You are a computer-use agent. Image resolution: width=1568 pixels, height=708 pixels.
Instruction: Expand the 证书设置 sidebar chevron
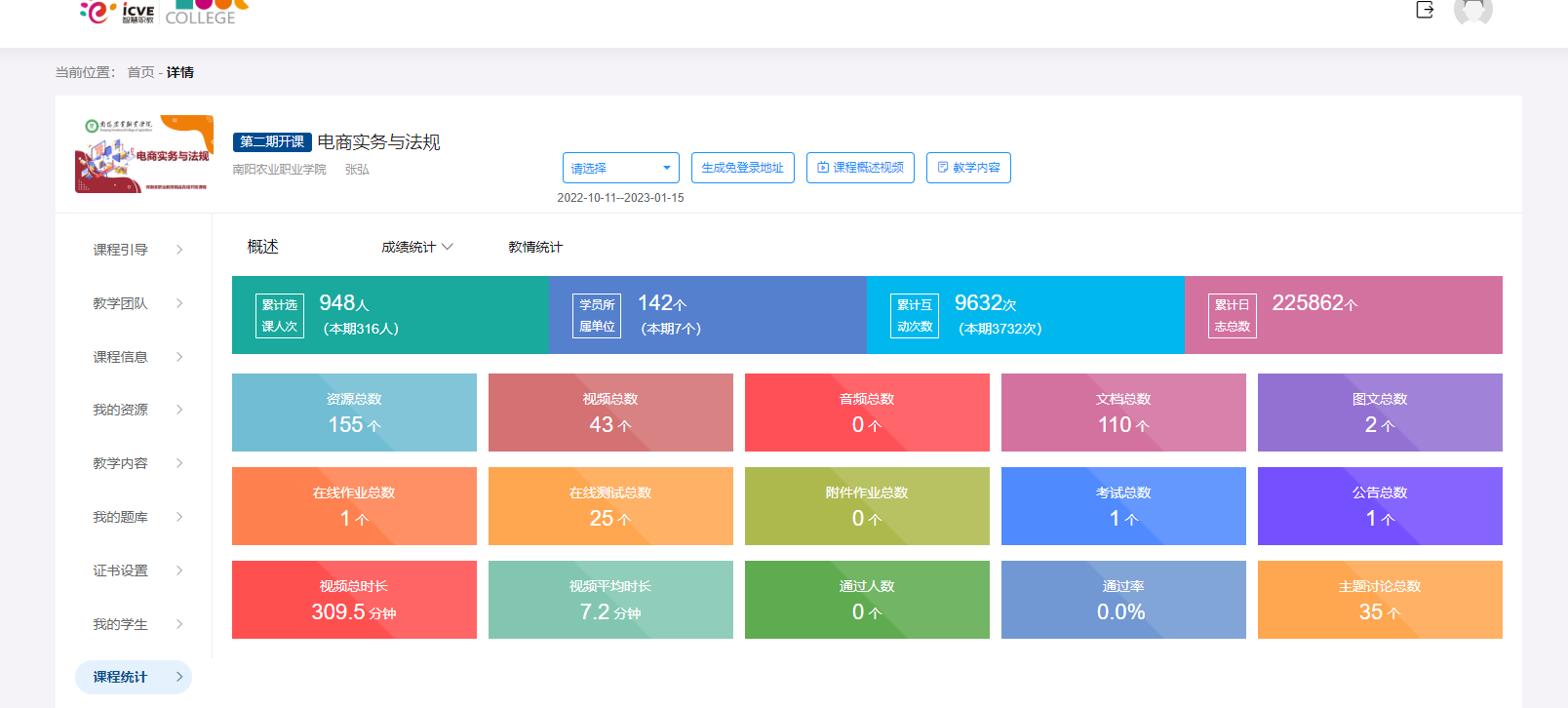pos(179,570)
